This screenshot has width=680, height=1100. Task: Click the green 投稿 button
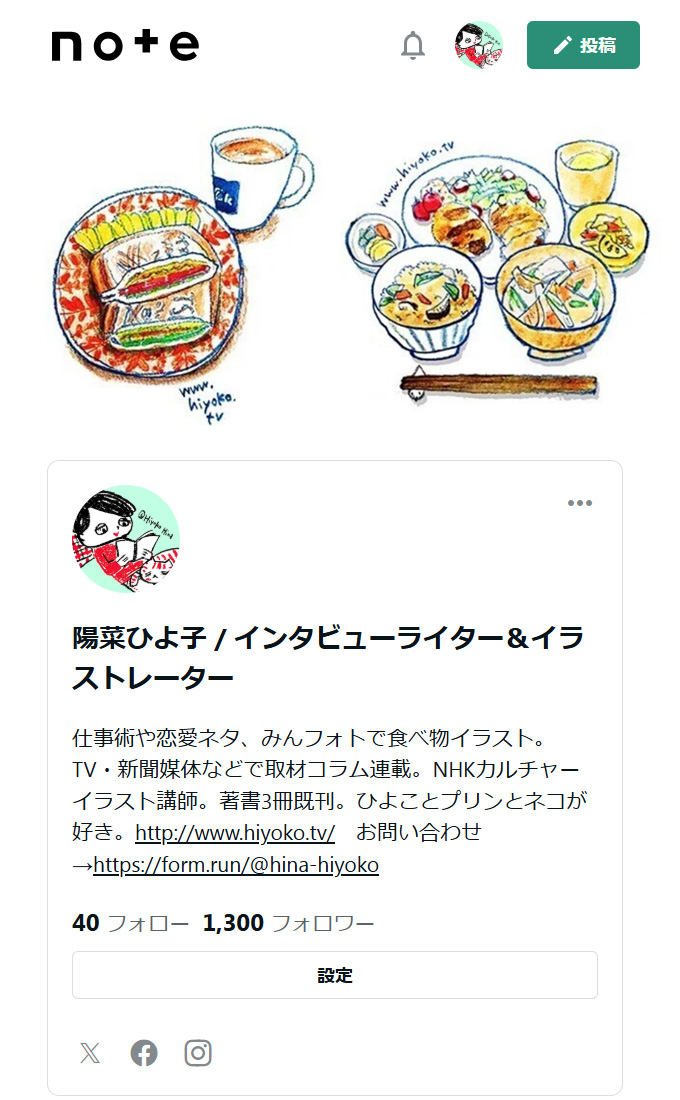coord(583,45)
